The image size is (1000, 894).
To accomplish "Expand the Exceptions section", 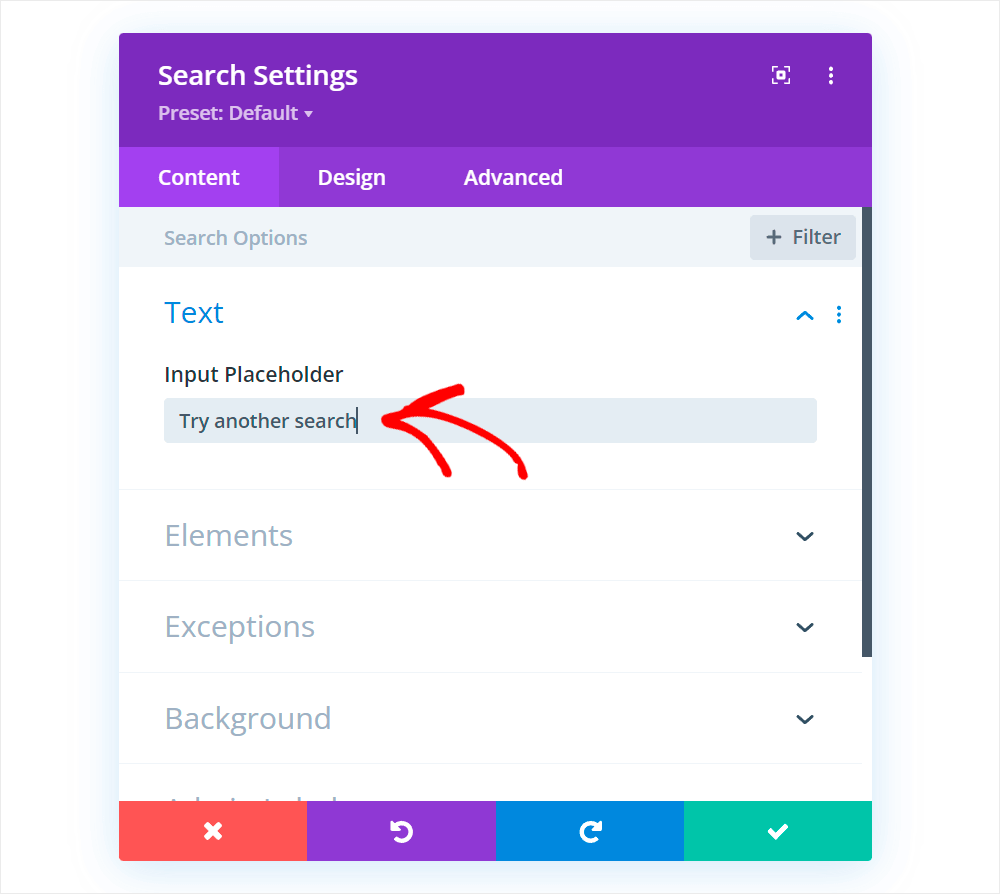I will pyautogui.click(x=805, y=627).
